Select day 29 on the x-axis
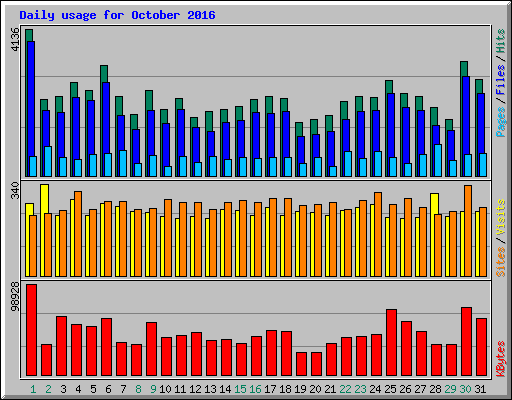Image resolution: width=512 pixels, height=400 pixels. click(450, 389)
